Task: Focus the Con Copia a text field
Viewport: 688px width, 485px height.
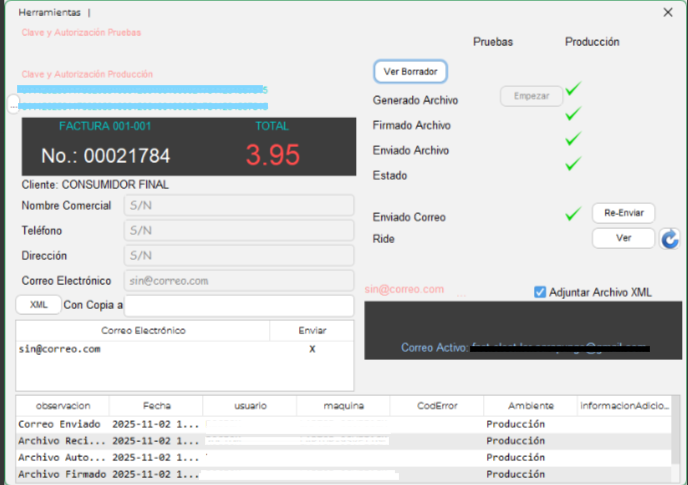Action: coord(239,305)
